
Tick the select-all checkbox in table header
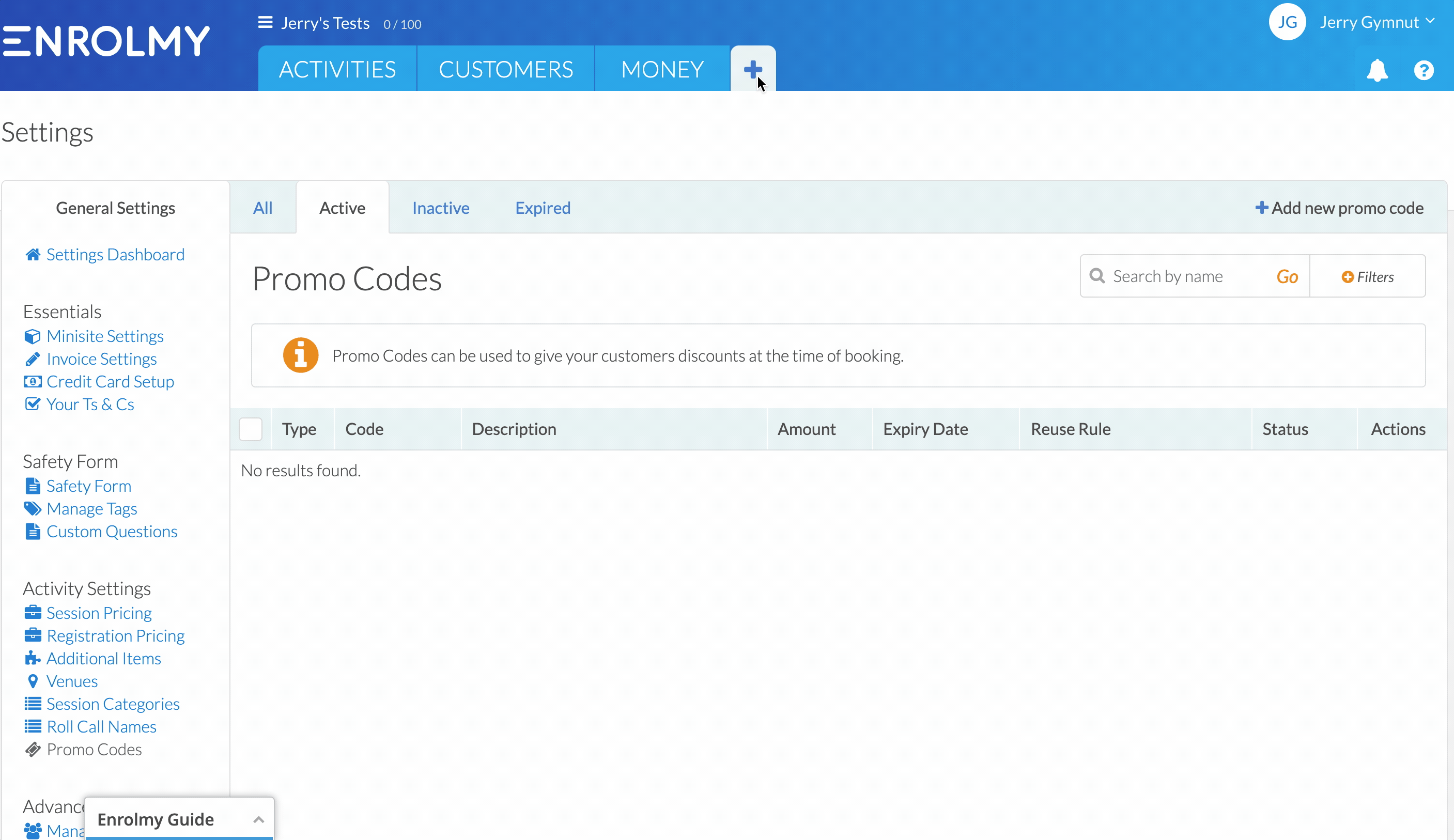(x=251, y=429)
